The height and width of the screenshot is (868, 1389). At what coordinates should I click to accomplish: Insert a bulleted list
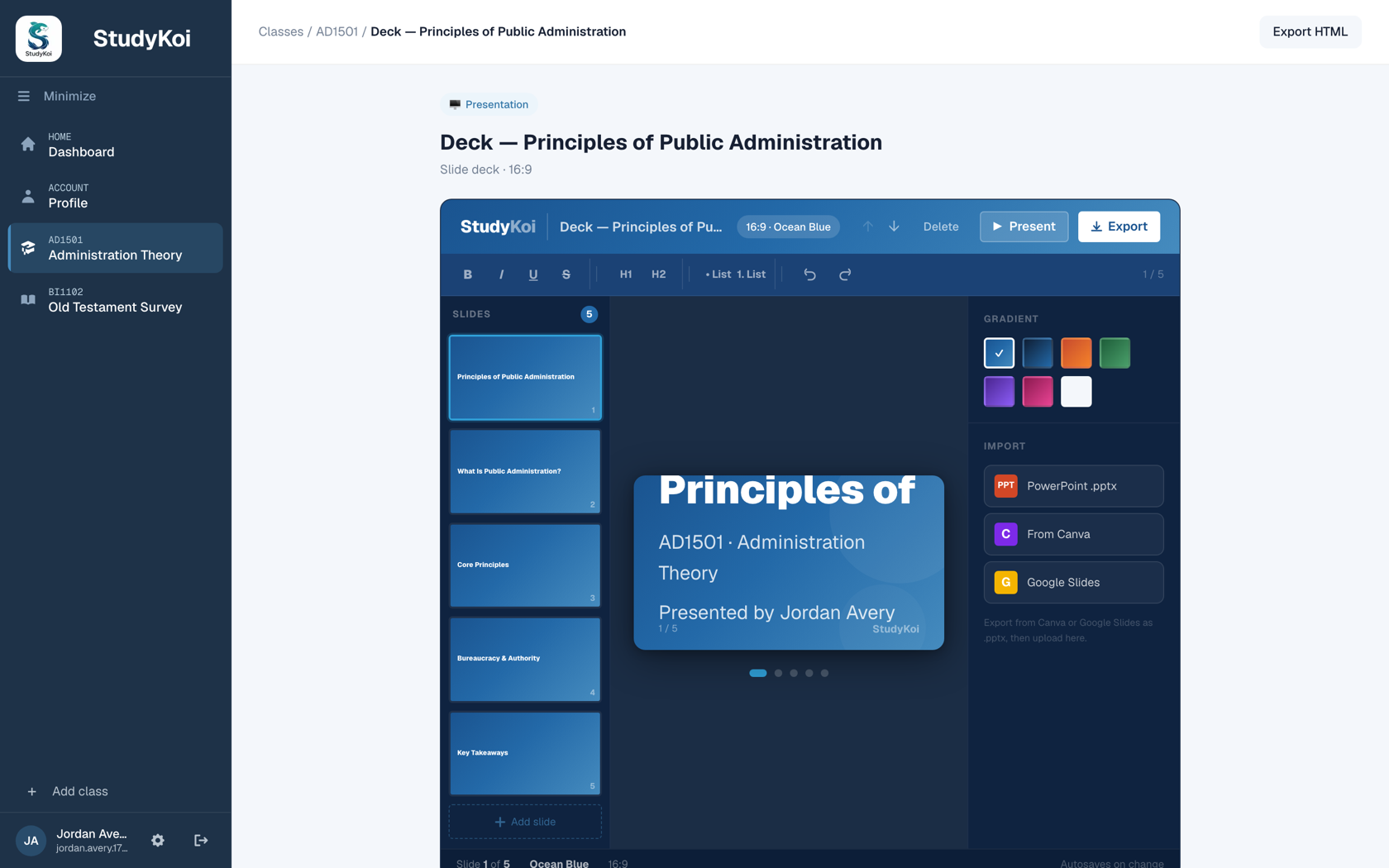pos(718,274)
